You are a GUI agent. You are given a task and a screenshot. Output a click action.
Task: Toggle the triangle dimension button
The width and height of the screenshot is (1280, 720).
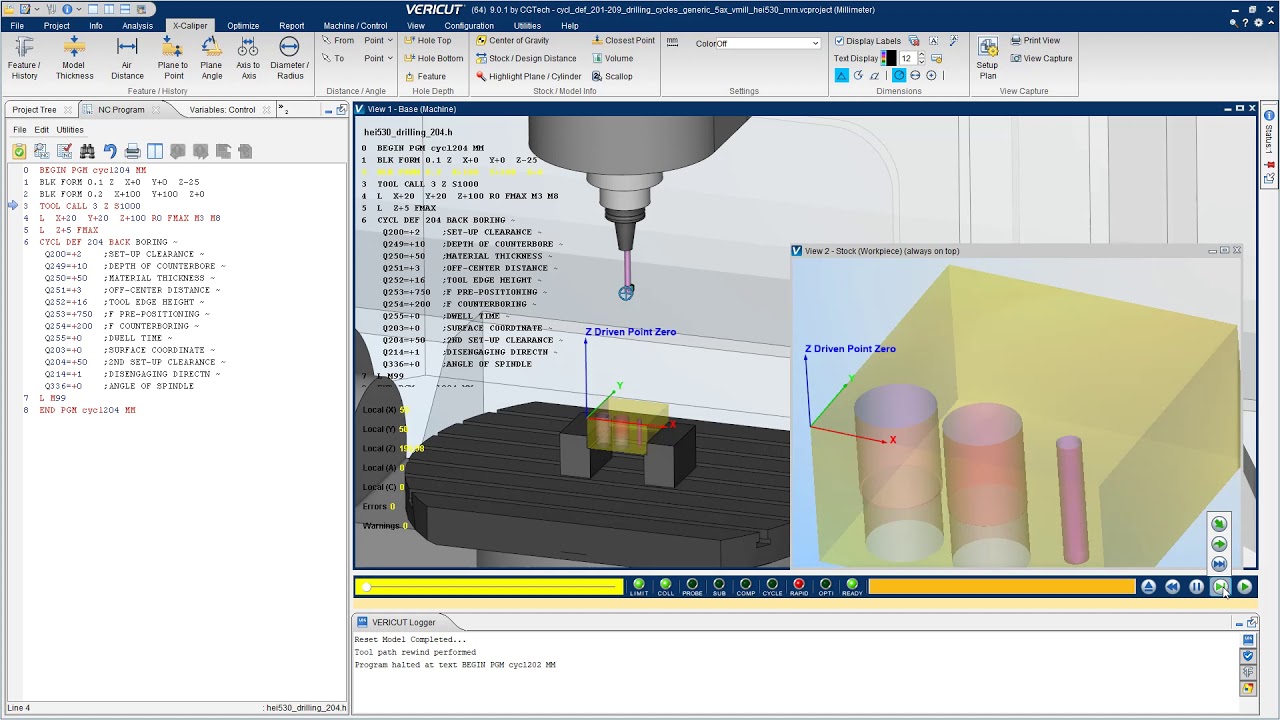pos(842,76)
